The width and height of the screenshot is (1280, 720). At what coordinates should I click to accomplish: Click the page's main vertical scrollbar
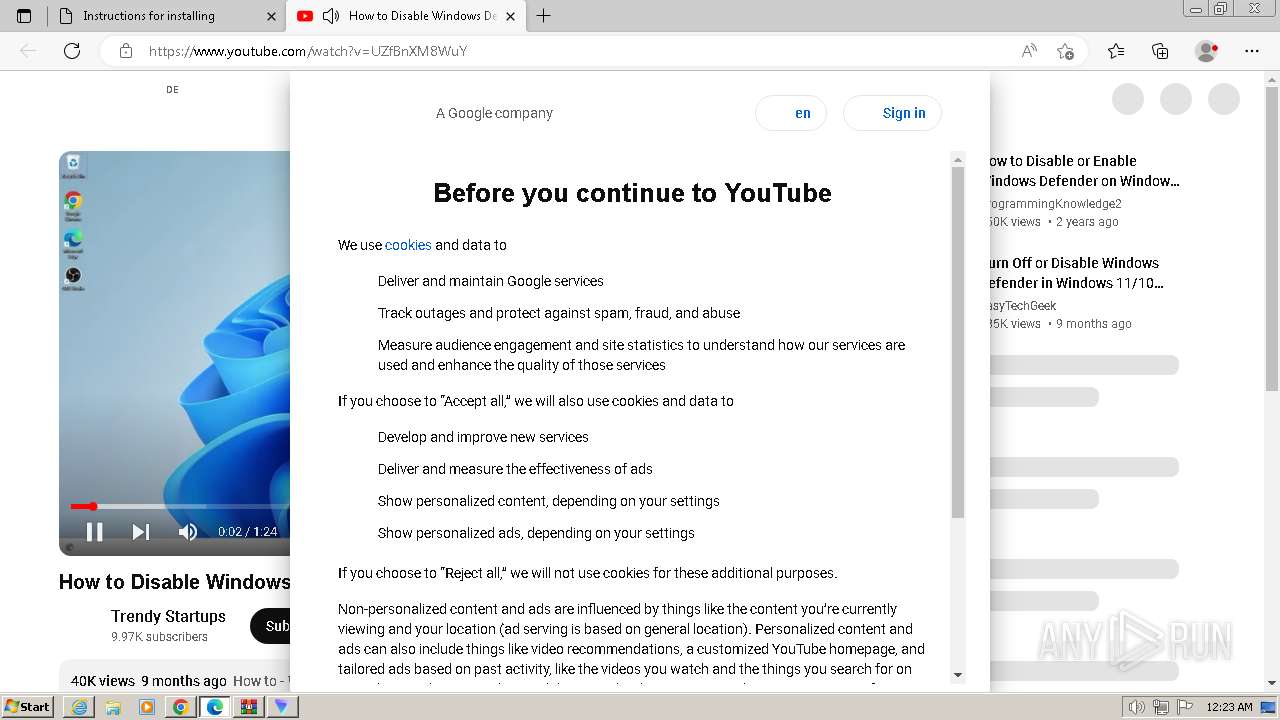(x=1272, y=240)
